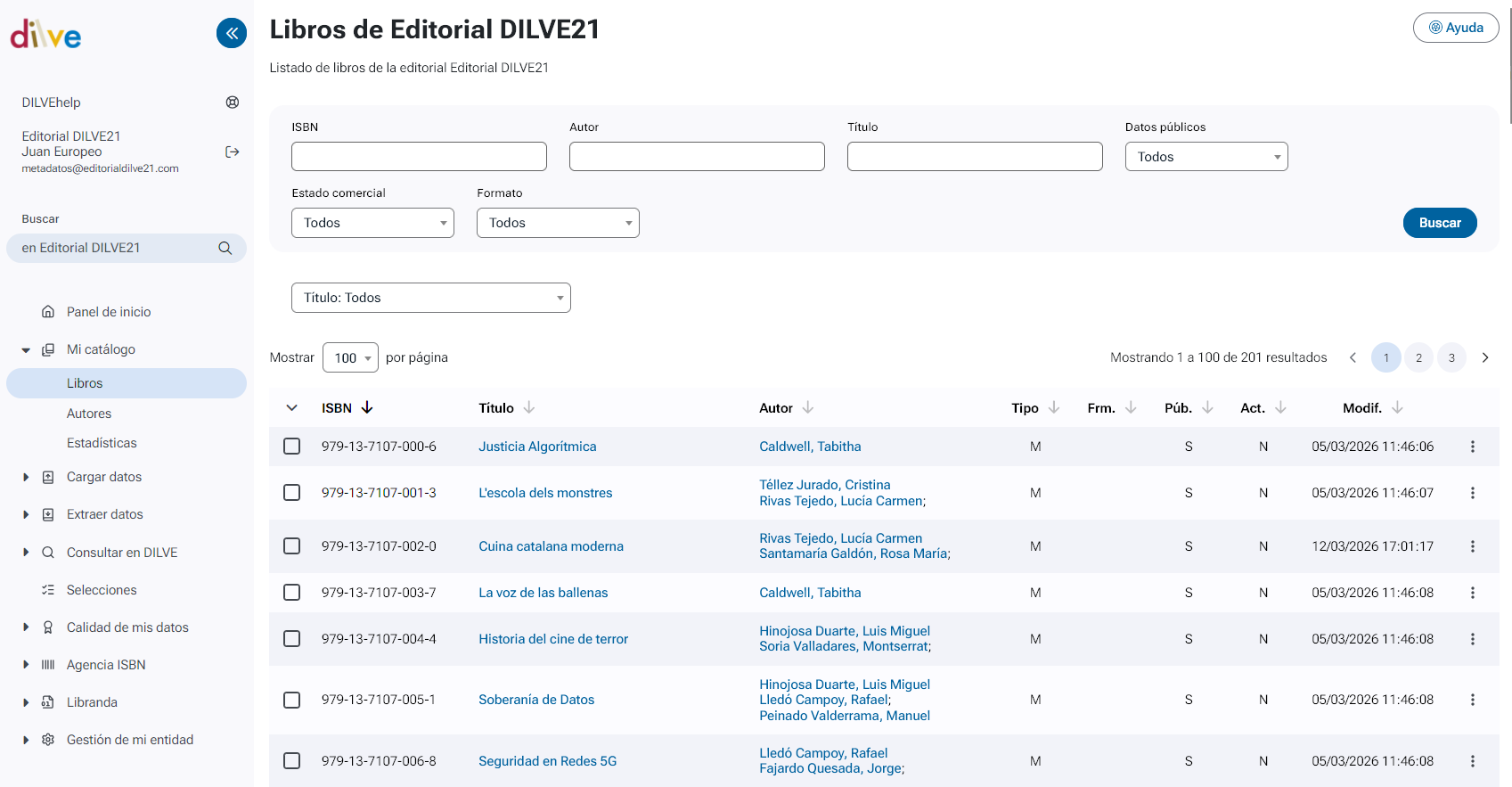The width and height of the screenshot is (1512, 787).
Task: Sort table by Púb. arrow
Action: click(1207, 407)
